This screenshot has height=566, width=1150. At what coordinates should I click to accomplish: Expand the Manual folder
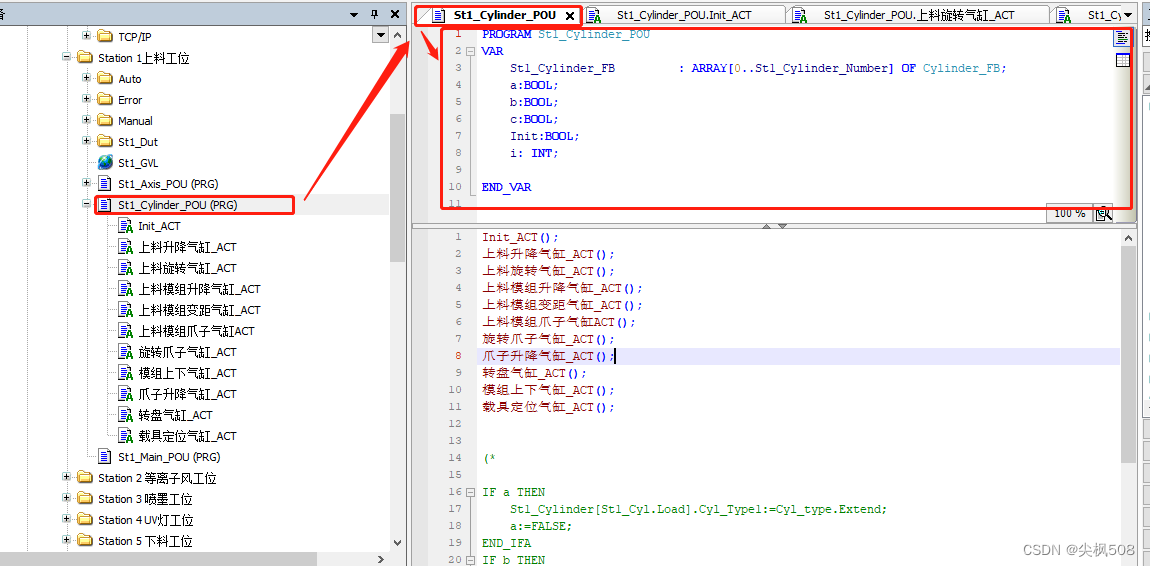pos(87,120)
